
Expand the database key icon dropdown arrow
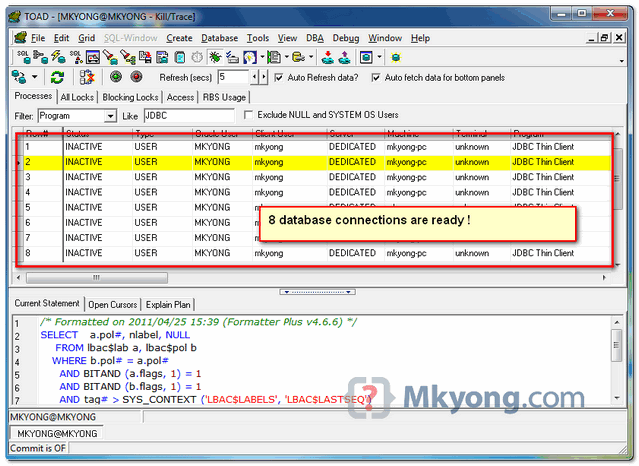click(x=311, y=57)
